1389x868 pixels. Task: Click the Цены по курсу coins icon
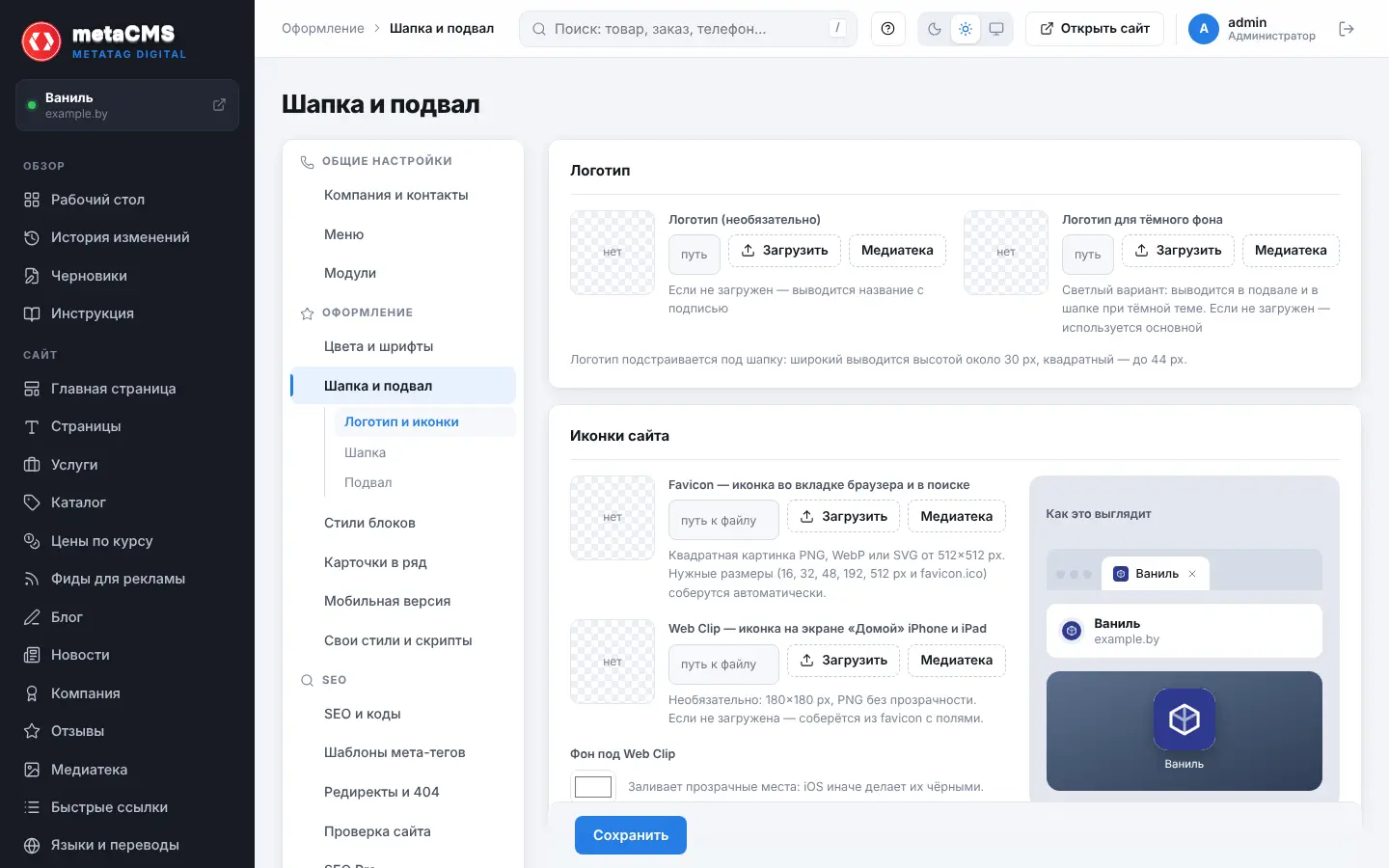pyautogui.click(x=32, y=541)
